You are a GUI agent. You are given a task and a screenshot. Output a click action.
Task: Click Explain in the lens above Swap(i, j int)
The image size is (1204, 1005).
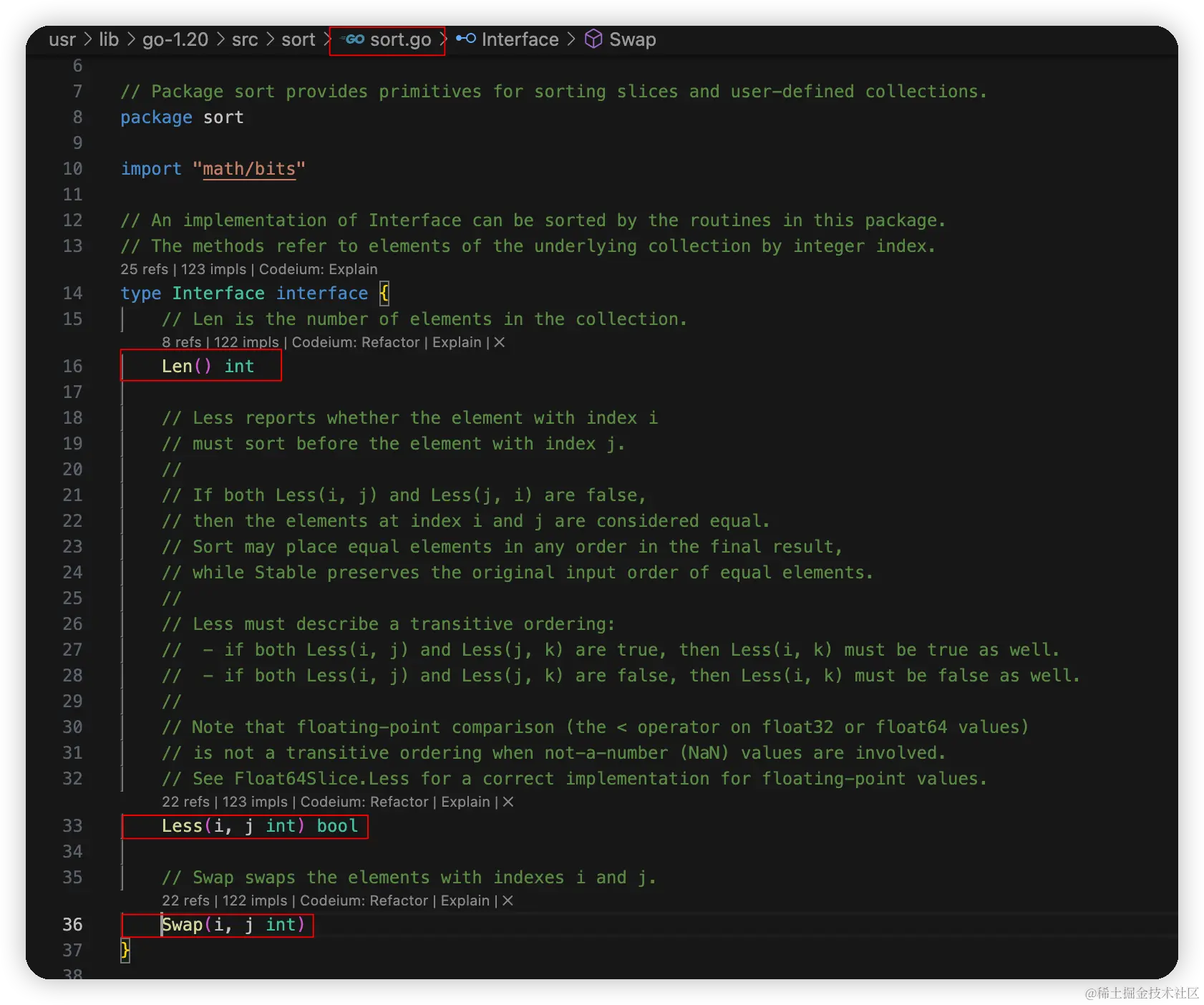[465, 900]
